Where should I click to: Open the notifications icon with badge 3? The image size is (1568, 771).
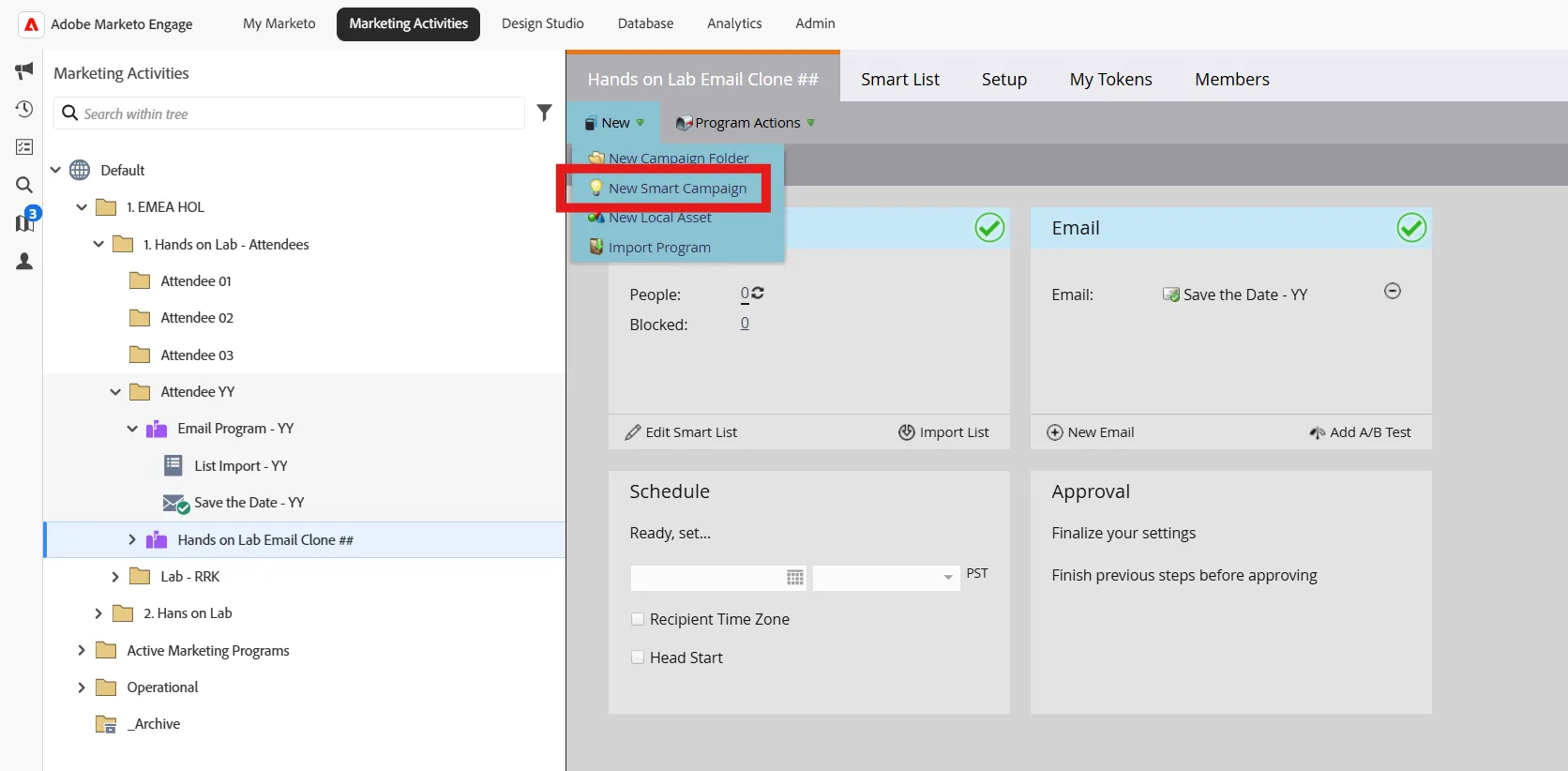point(25,221)
